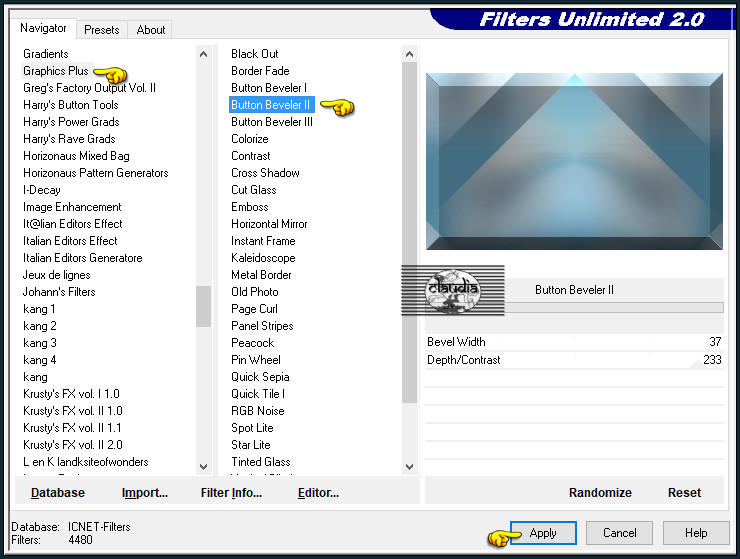Select Horizonaus Pattern Generators
Image resolution: width=740 pixels, height=559 pixels.
pos(96,173)
